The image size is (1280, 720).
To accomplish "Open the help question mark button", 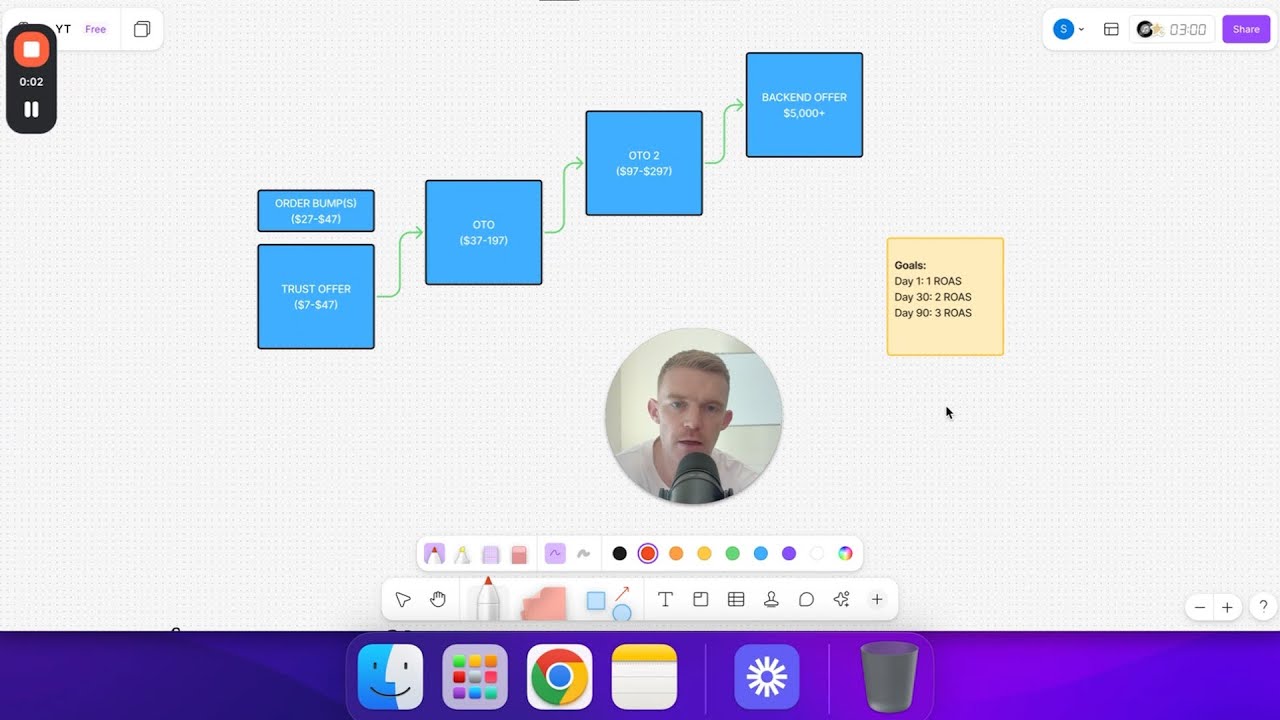I will pos(1264,606).
